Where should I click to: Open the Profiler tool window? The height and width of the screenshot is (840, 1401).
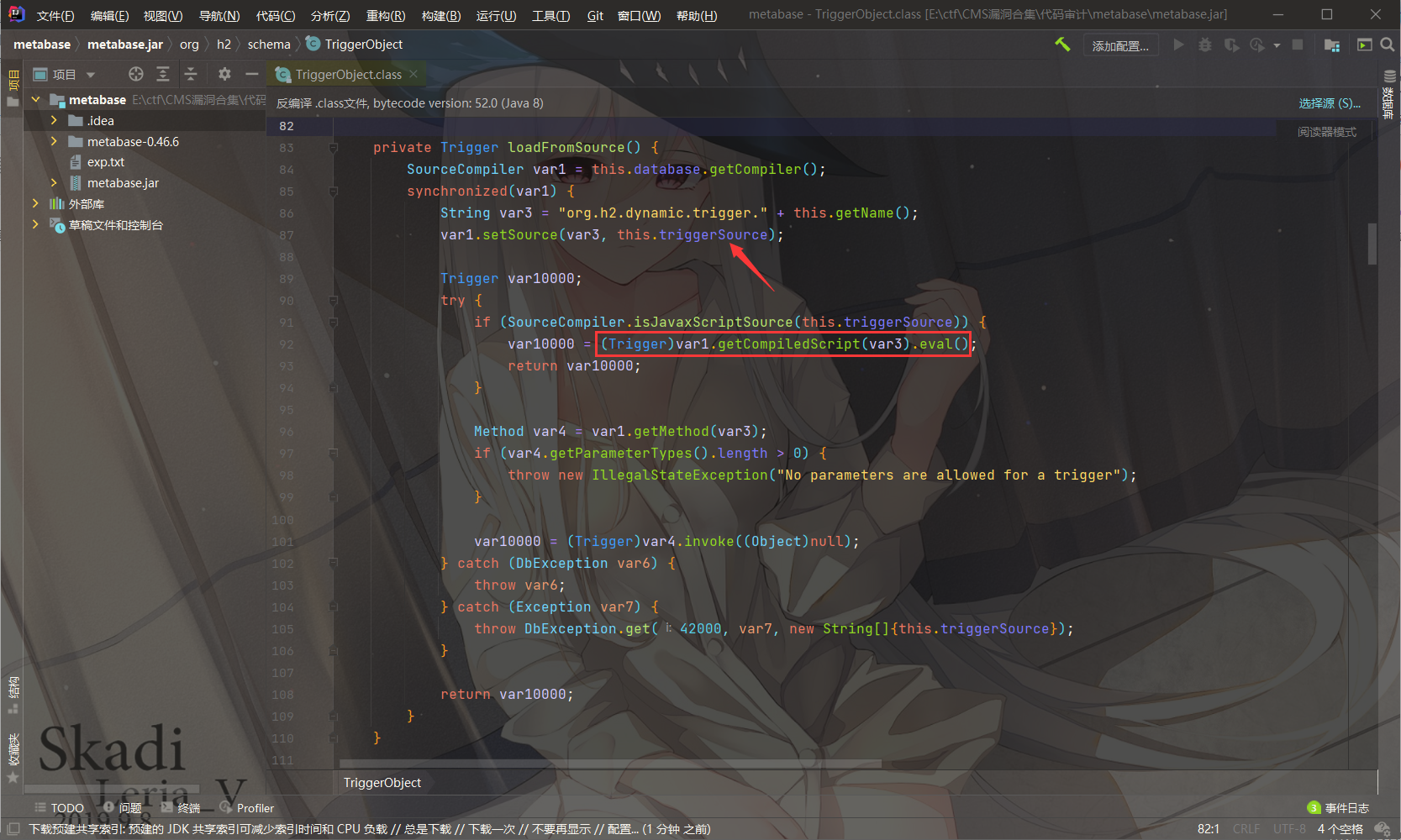coord(247,808)
